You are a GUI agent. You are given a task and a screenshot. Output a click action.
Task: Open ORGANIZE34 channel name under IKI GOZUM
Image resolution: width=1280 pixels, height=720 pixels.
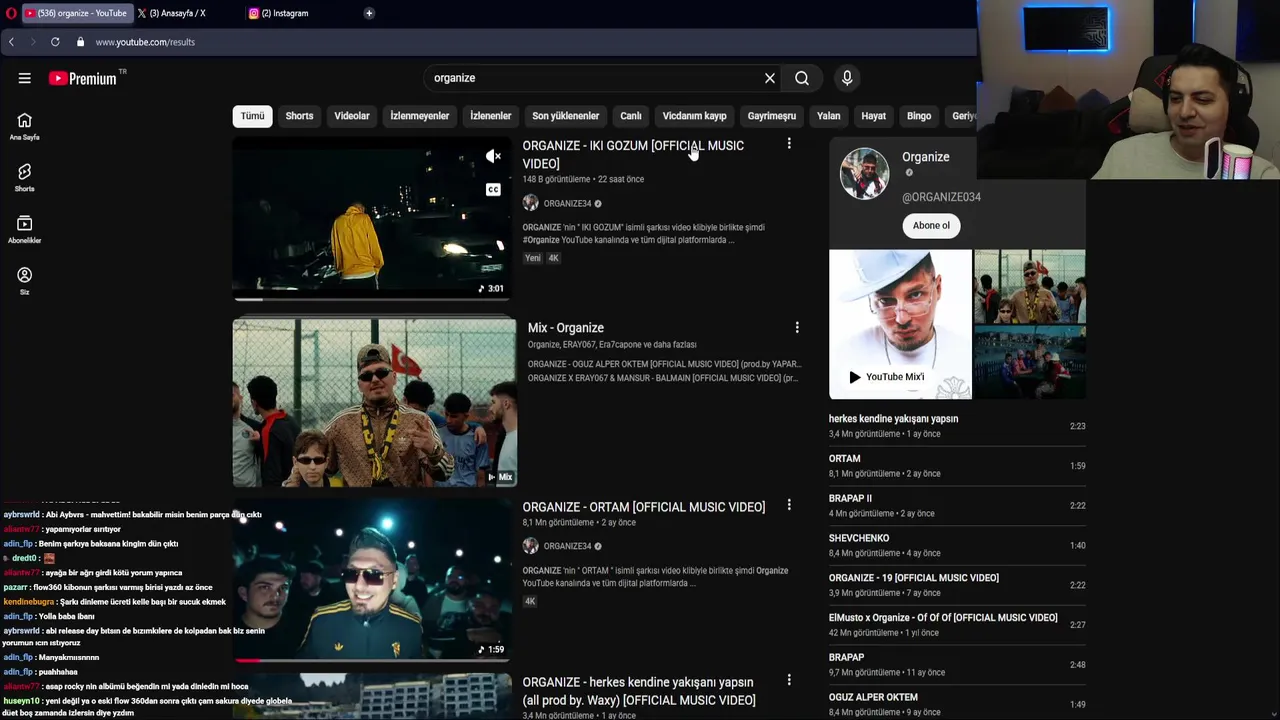(x=567, y=203)
